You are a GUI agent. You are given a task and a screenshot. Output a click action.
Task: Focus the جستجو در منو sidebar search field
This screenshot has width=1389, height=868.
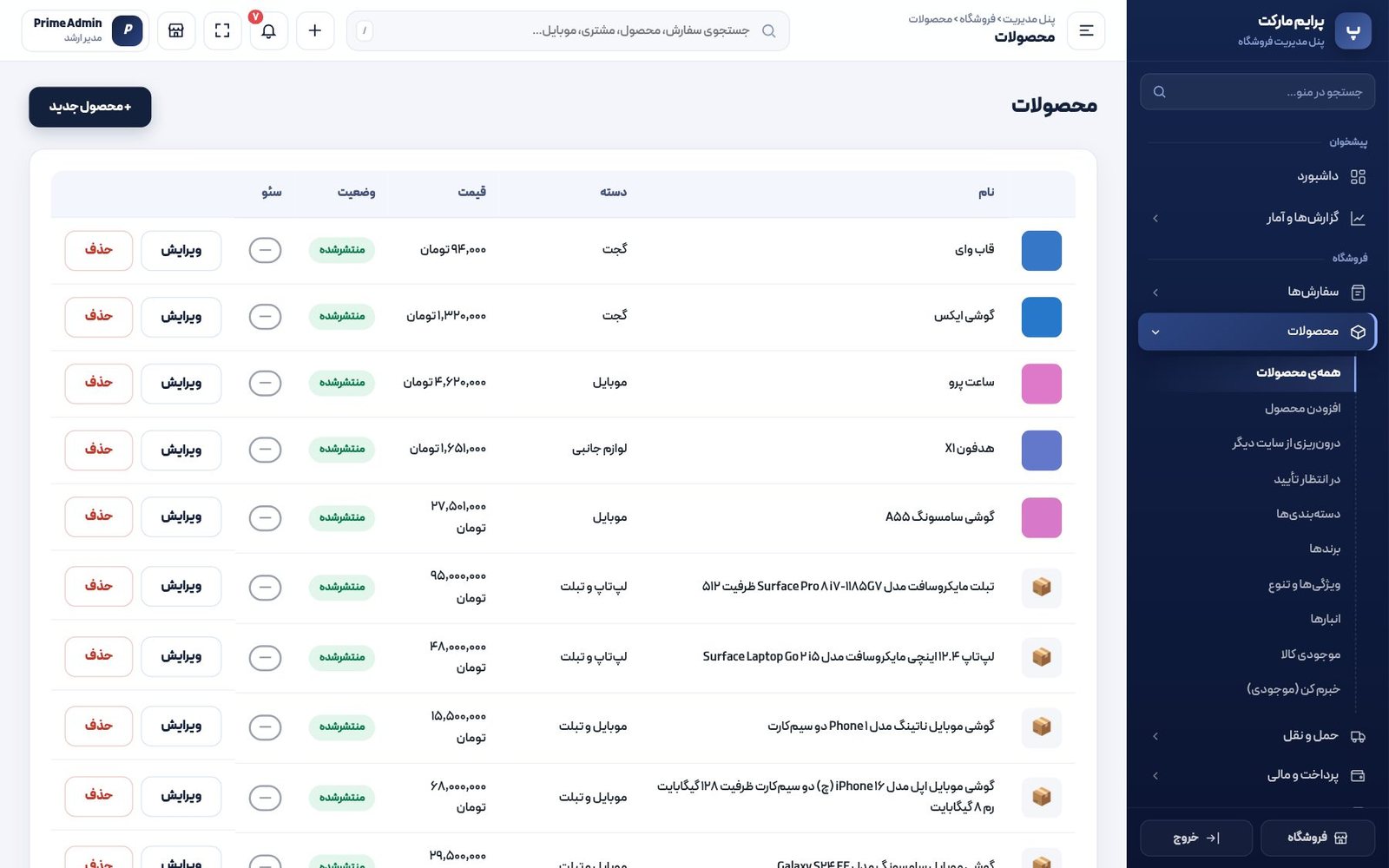[x=1257, y=92]
